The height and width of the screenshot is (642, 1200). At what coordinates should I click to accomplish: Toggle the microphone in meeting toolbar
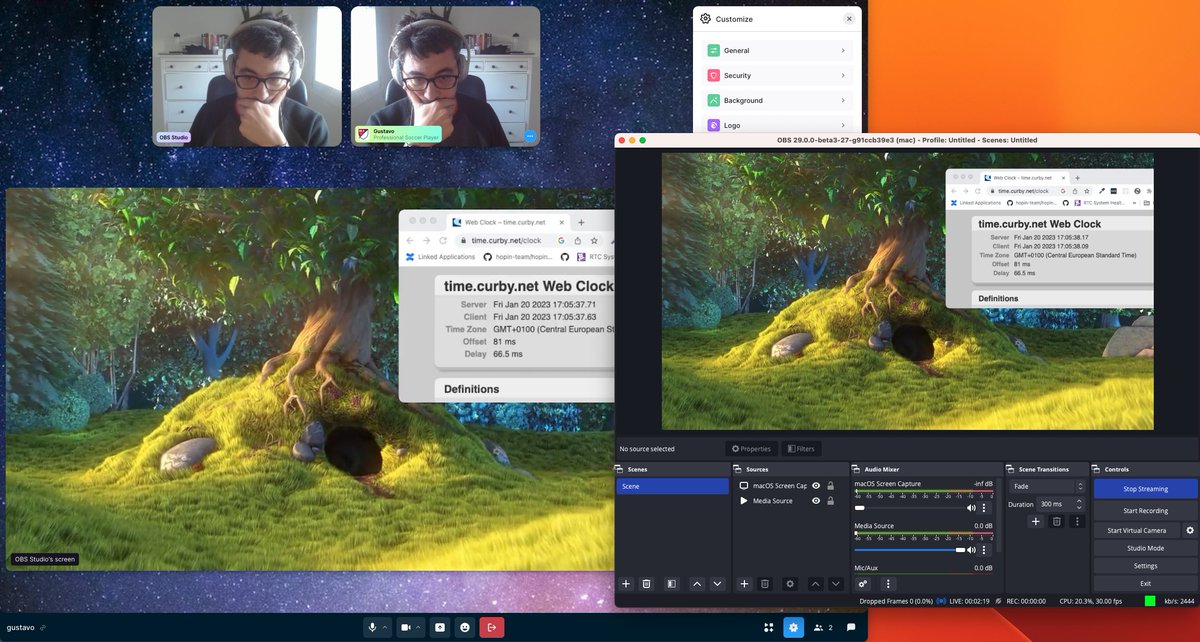372,627
